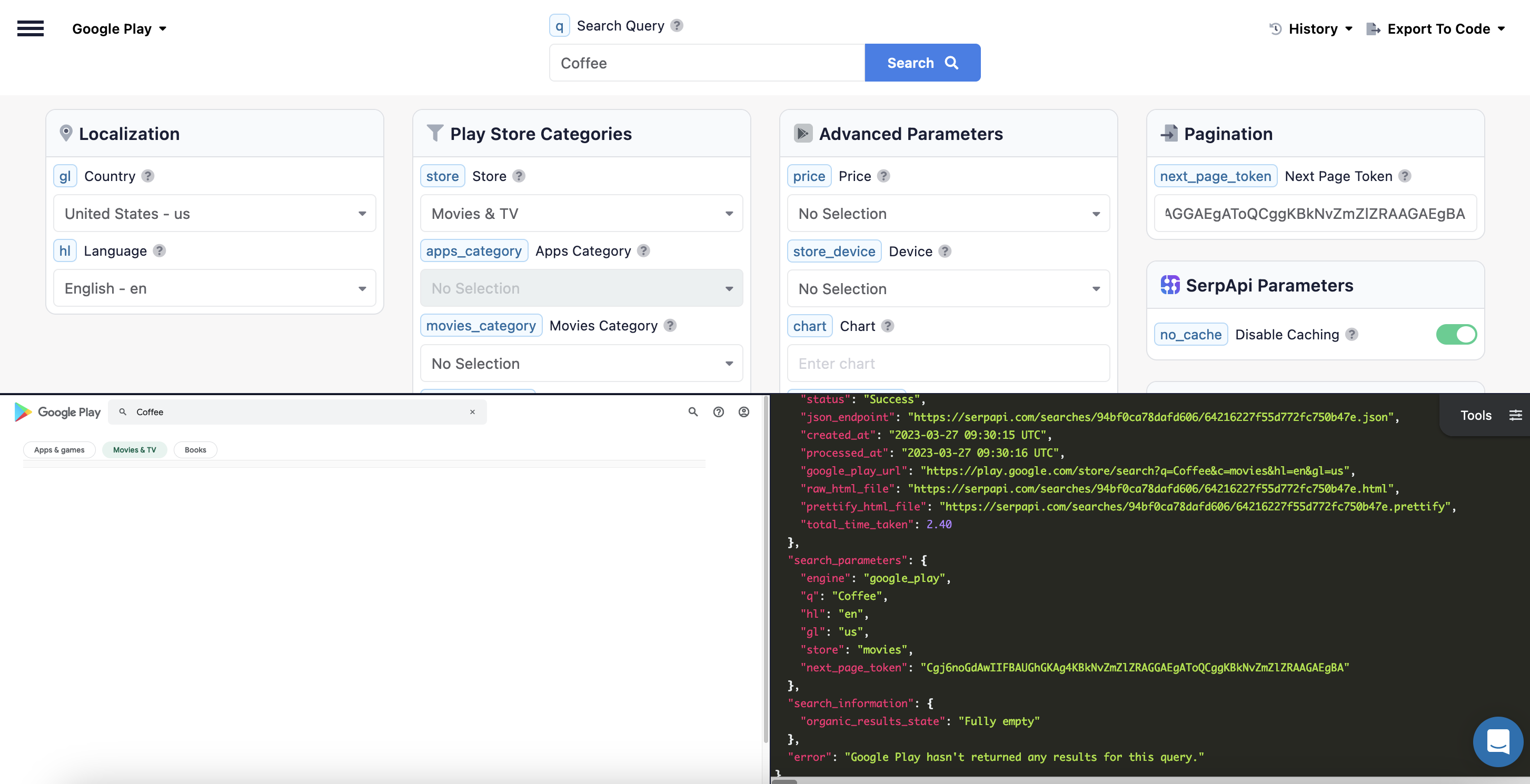Turn off the Disable Caching toggle
Screen dimensions: 1530x784
click(1456, 334)
